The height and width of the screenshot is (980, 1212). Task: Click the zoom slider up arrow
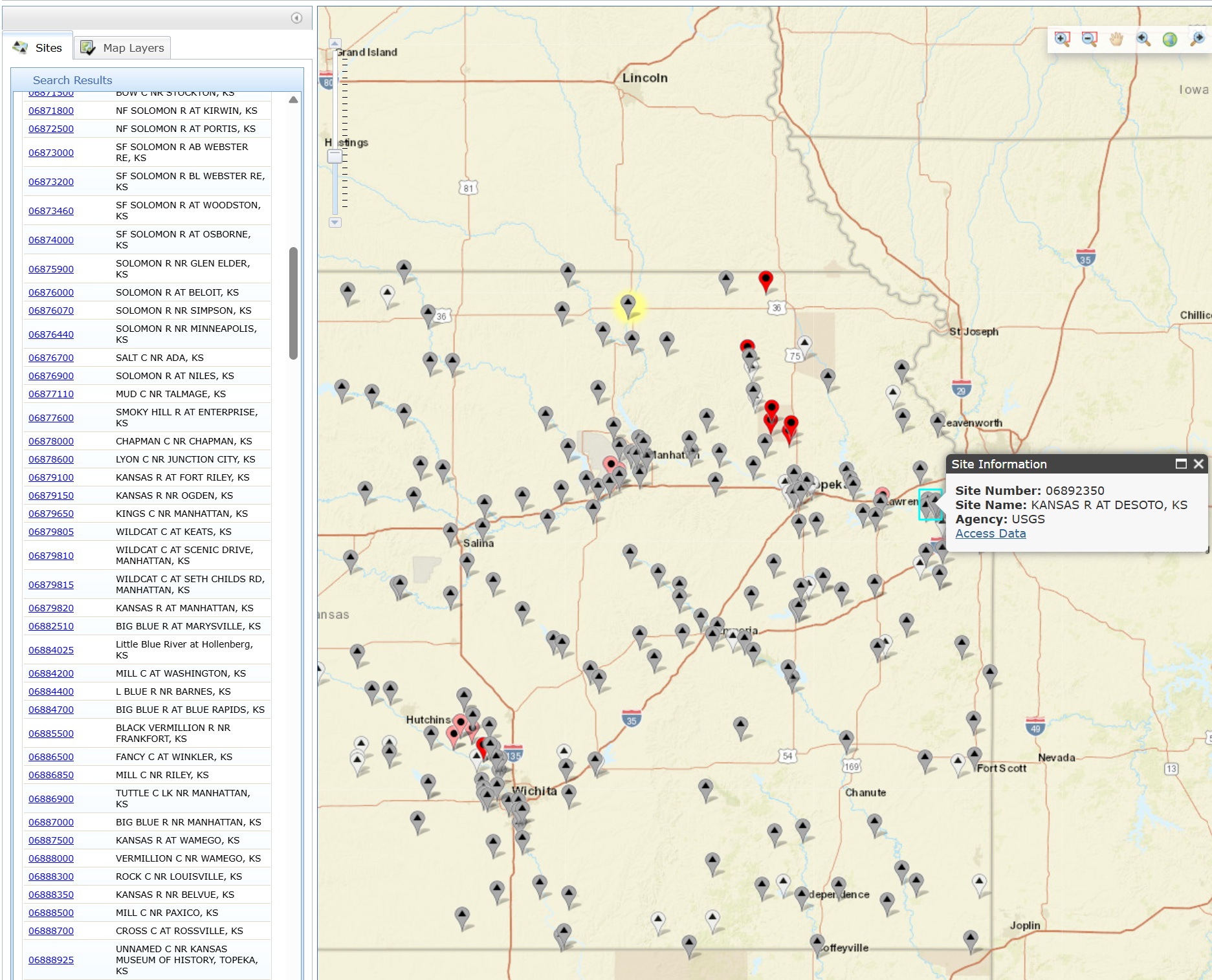pyautogui.click(x=335, y=43)
